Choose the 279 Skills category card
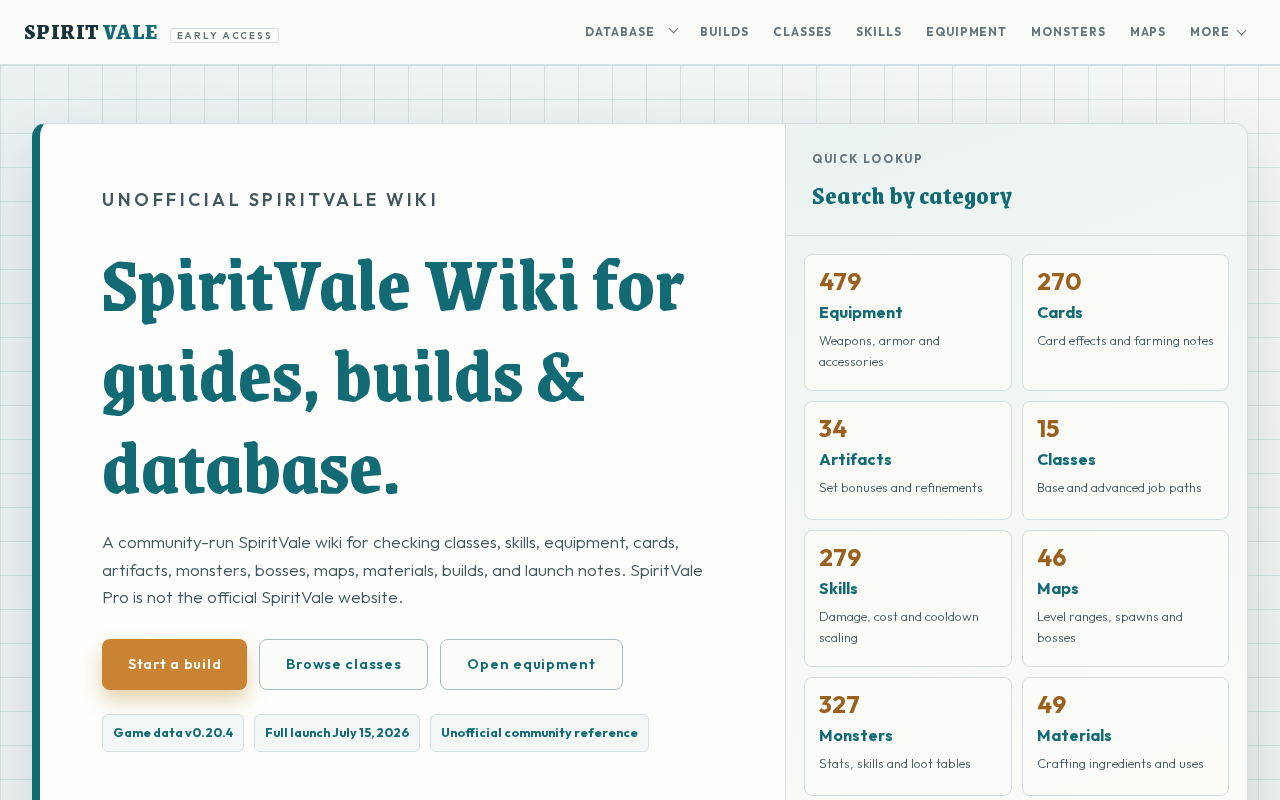1280x800 pixels. coord(908,598)
